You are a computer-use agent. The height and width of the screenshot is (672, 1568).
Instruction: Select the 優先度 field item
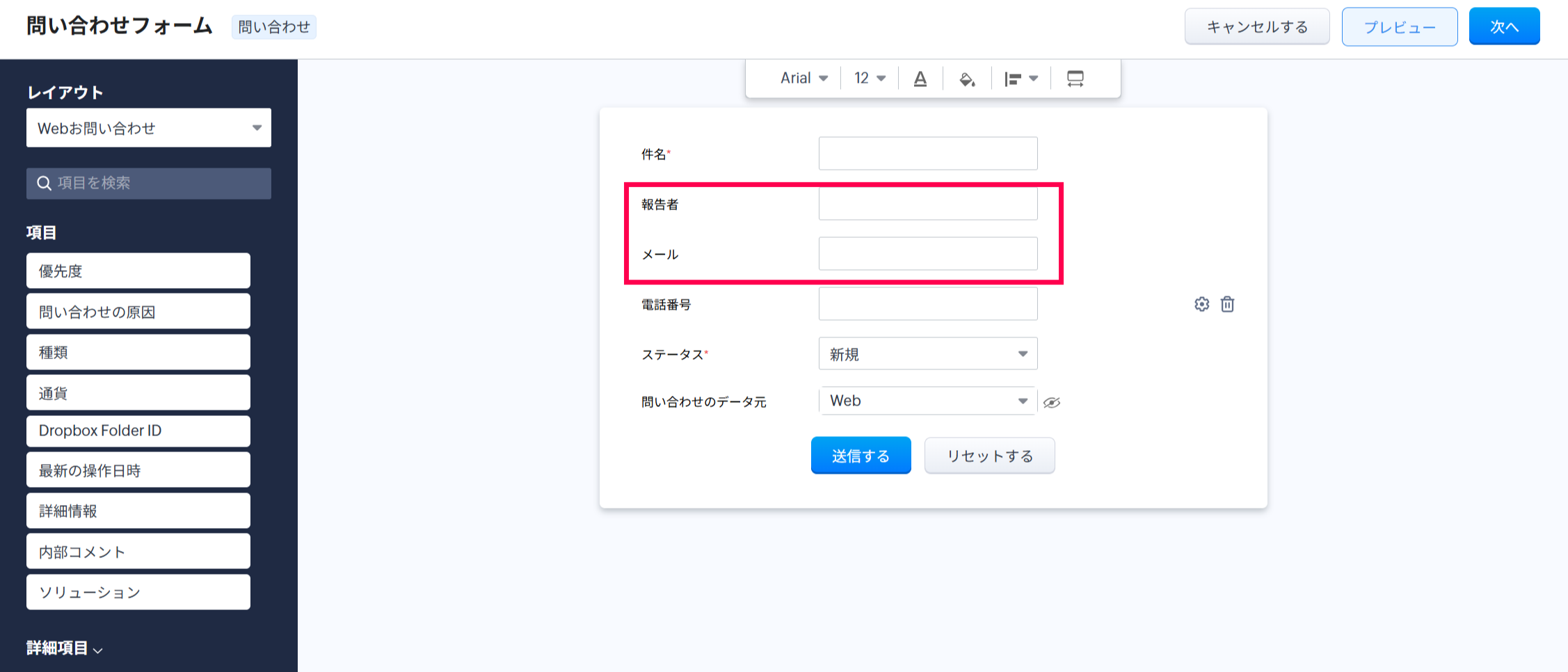pyautogui.click(x=138, y=271)
